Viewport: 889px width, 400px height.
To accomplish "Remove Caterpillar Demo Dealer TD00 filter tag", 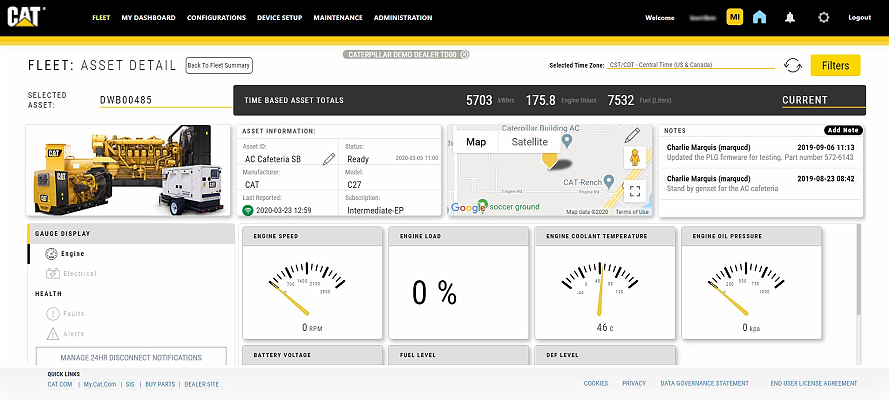I will (464, 54).
